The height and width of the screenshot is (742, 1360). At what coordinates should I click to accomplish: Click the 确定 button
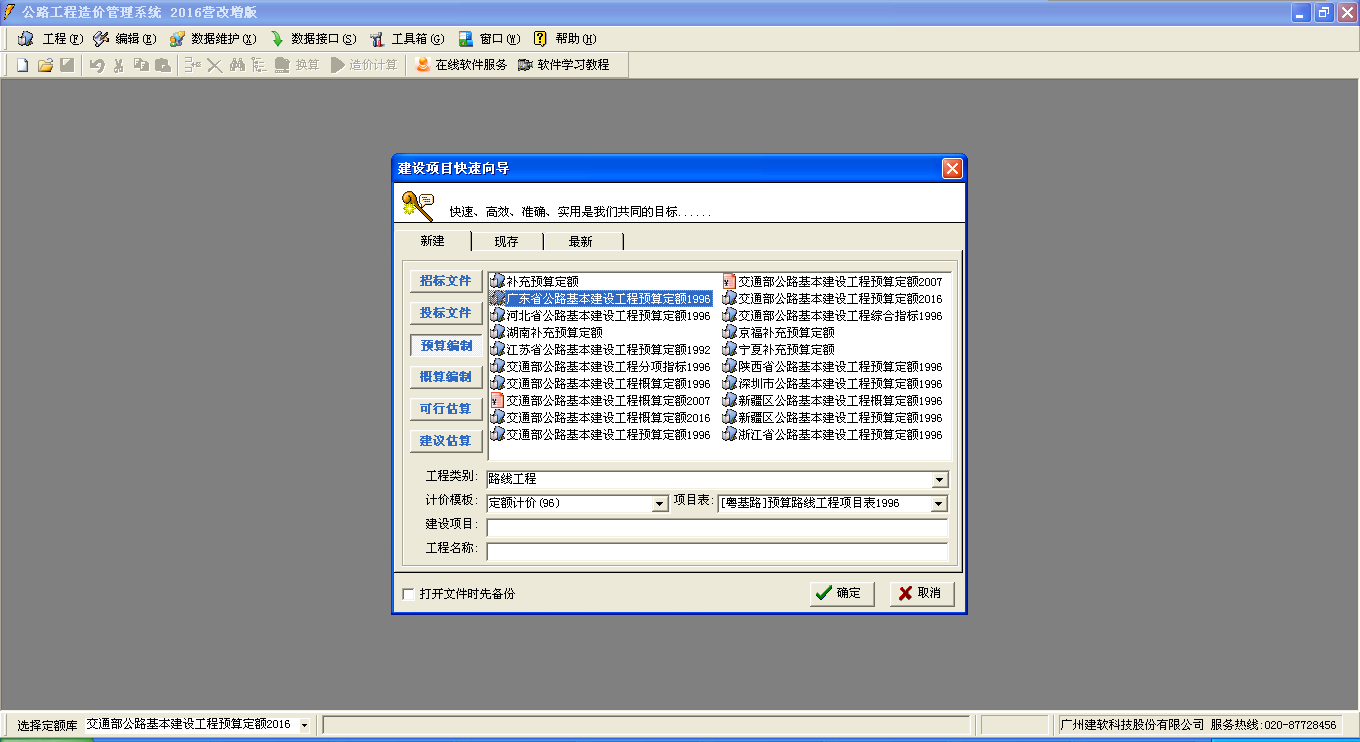click(841, 593)
